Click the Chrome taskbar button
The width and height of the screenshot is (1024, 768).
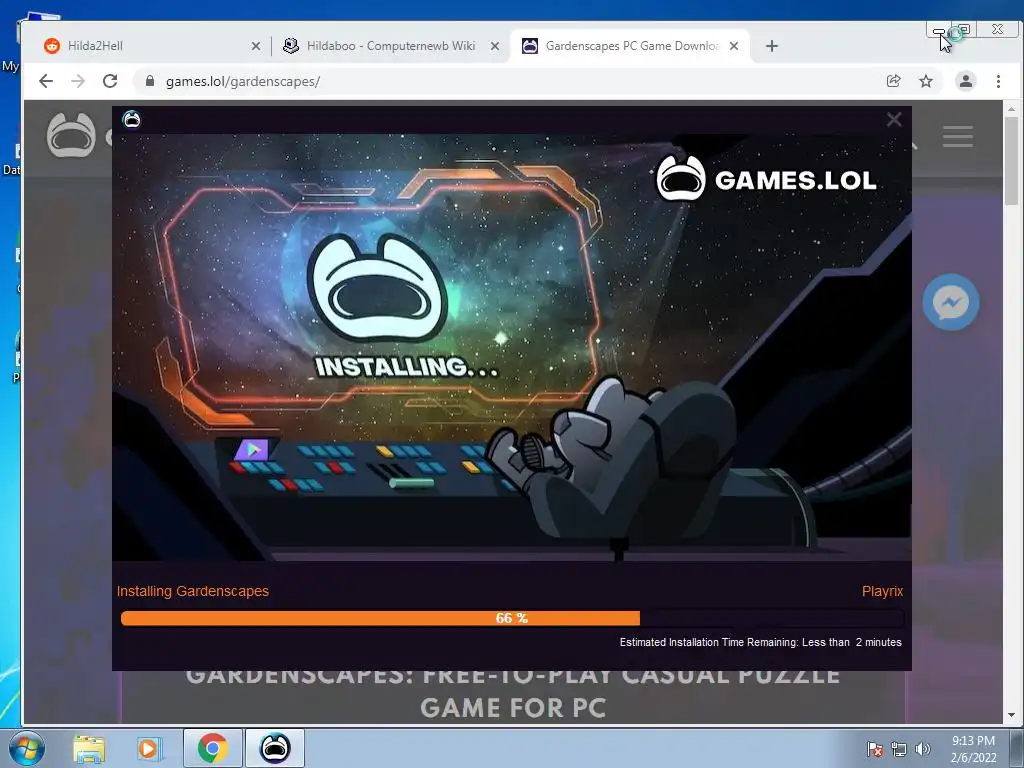212,748
